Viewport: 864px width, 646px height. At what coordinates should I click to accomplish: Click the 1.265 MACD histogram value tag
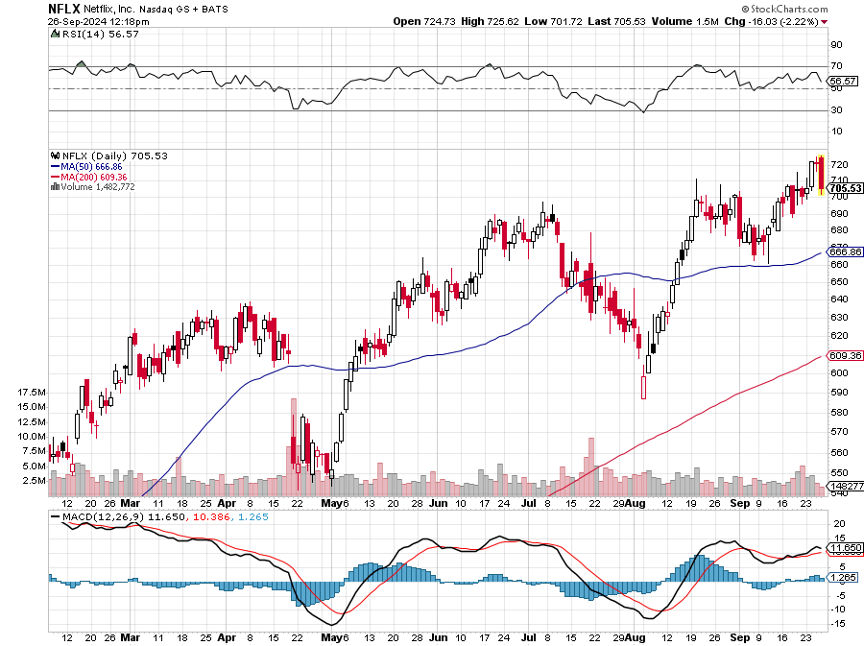coord(843,577)
